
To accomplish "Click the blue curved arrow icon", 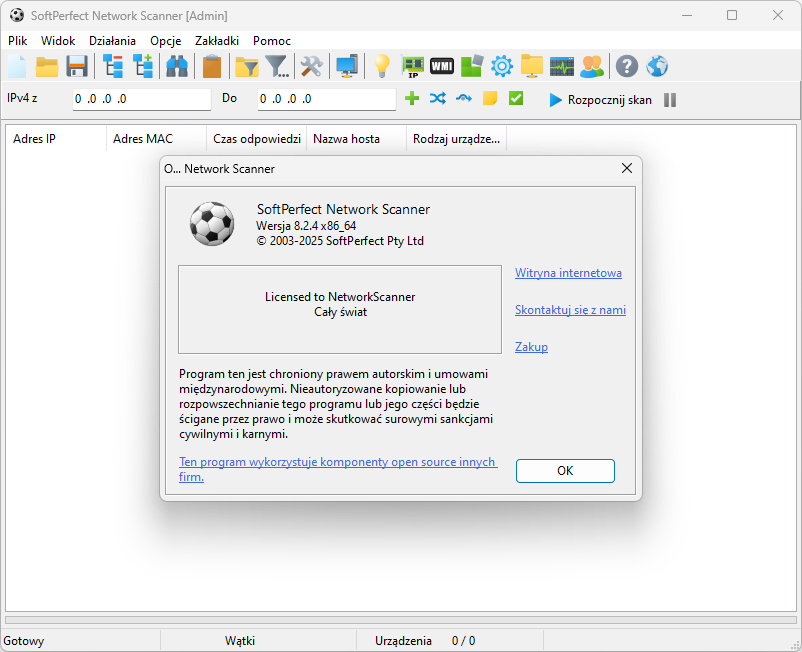I will pos(464,98).
